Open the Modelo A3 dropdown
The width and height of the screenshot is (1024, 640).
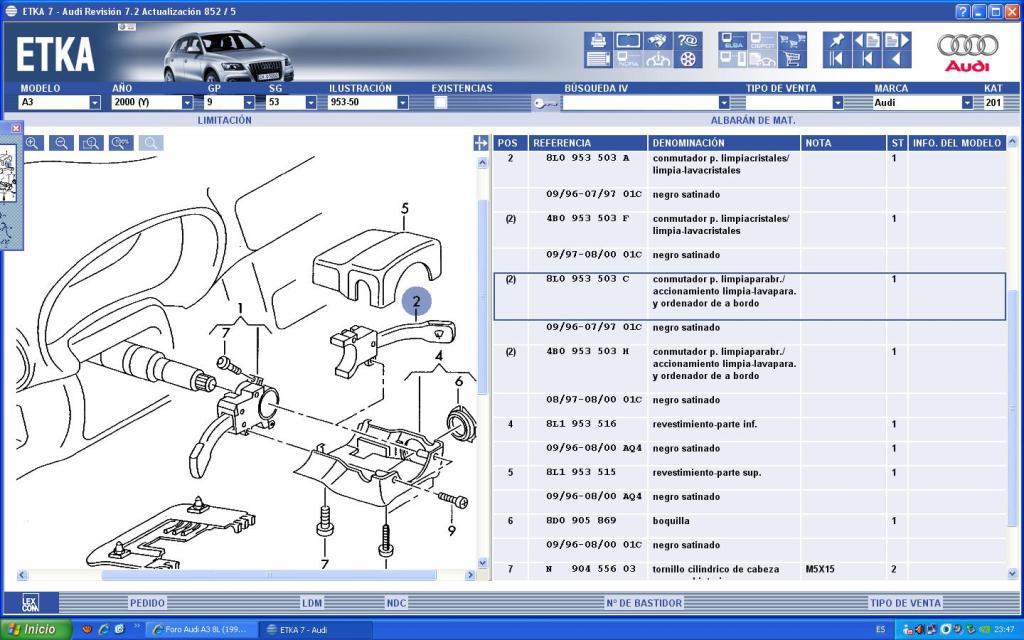(x=95, y=103)
